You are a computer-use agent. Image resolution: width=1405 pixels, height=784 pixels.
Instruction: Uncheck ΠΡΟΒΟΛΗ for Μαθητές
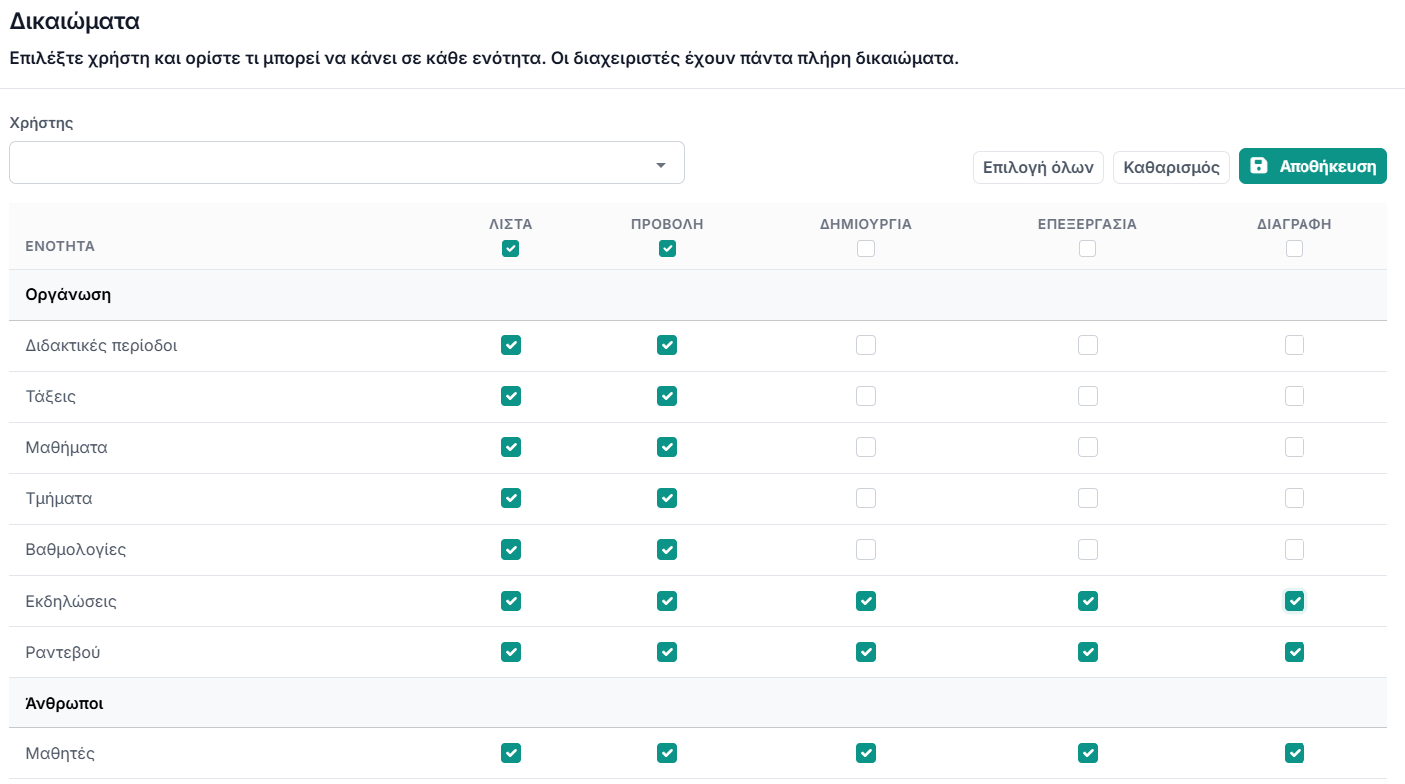pos(667,753)
